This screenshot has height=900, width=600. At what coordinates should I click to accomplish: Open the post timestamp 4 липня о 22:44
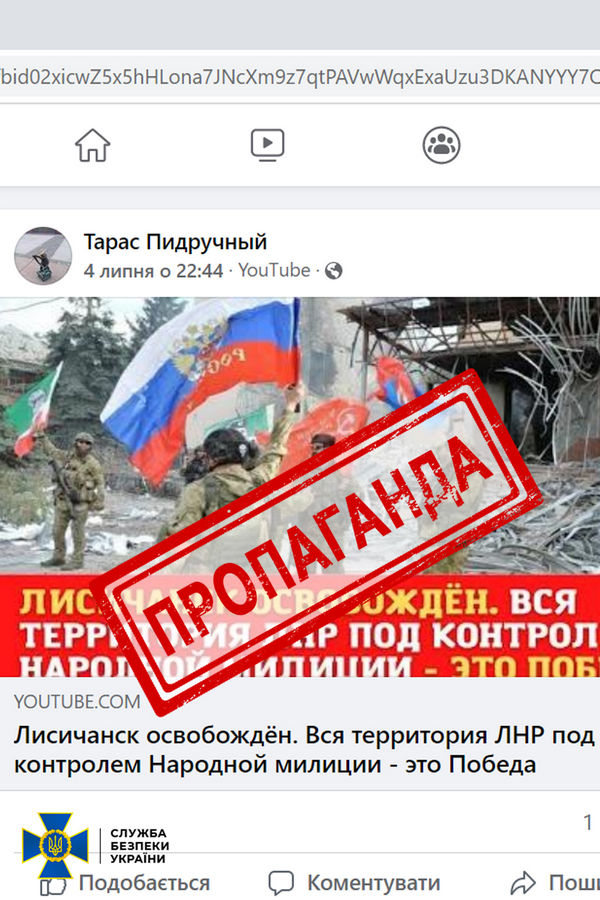153,270
